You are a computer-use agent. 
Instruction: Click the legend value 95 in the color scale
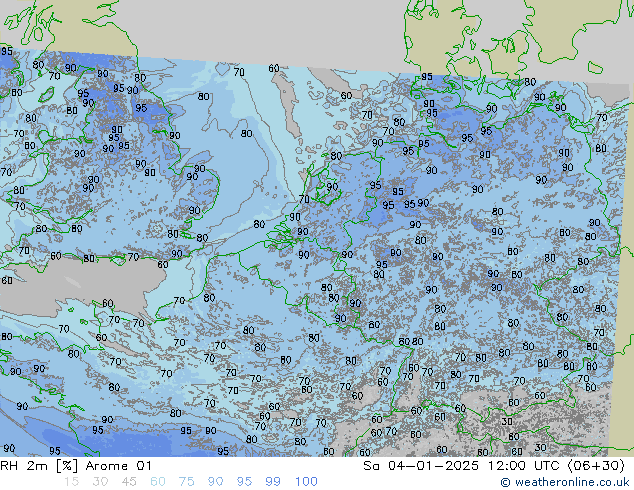244,482
